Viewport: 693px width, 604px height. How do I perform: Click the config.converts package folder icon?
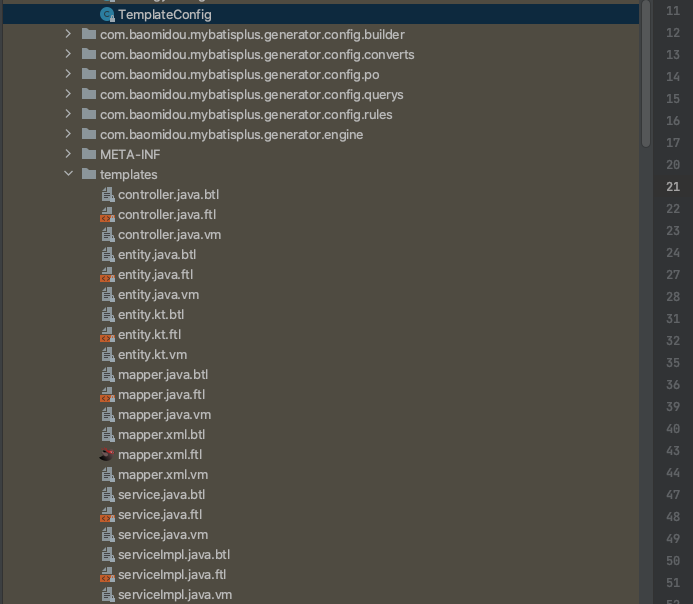tap(89, 54)
